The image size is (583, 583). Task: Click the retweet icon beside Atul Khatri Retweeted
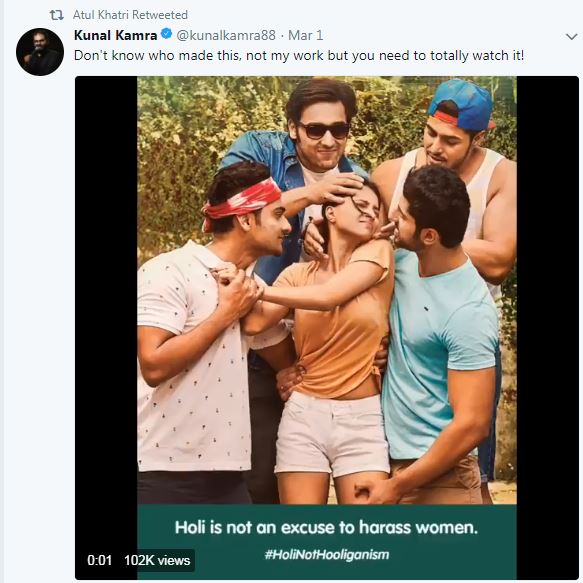click(x=57, y=15)
